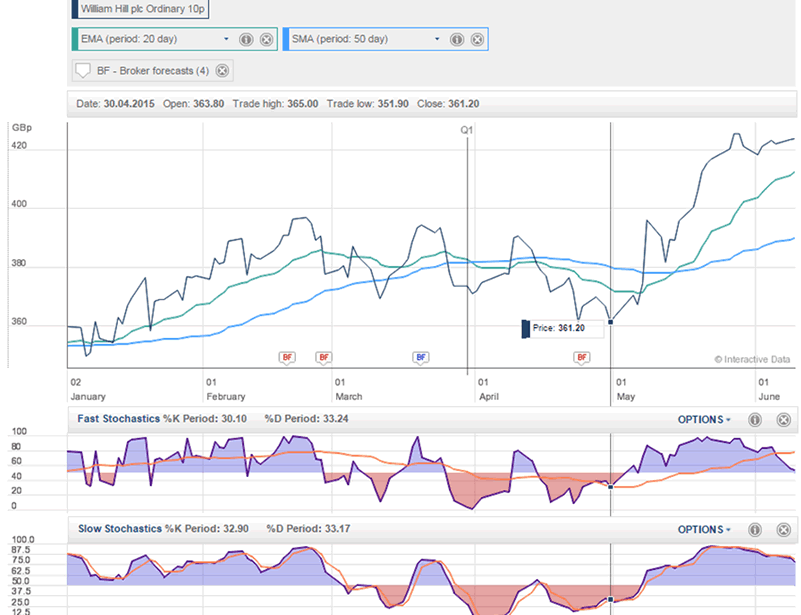Click the first red BF marker in February

click(x=287, y=356)
